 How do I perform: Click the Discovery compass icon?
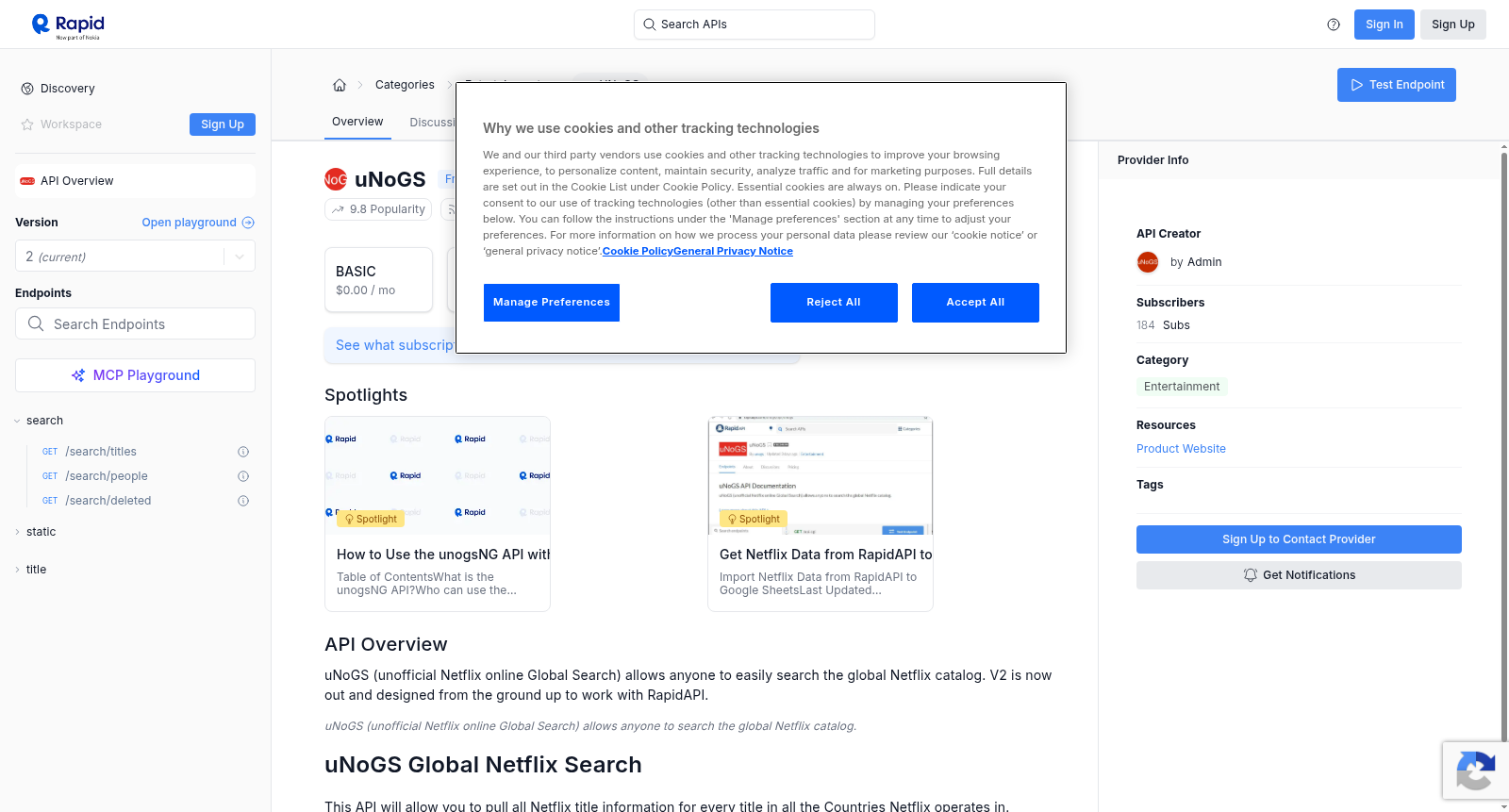click(x=27, y=89)
